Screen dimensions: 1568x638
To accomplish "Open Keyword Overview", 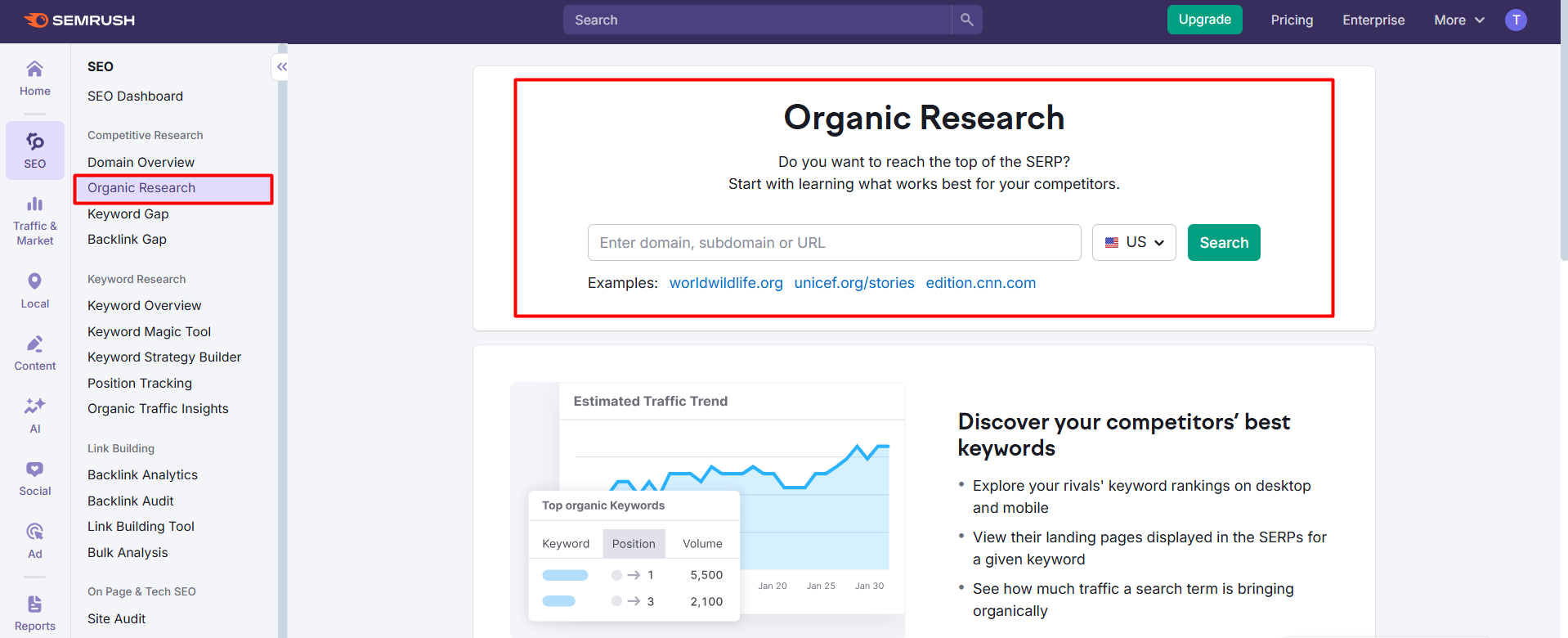I will (x=145, y=306).
